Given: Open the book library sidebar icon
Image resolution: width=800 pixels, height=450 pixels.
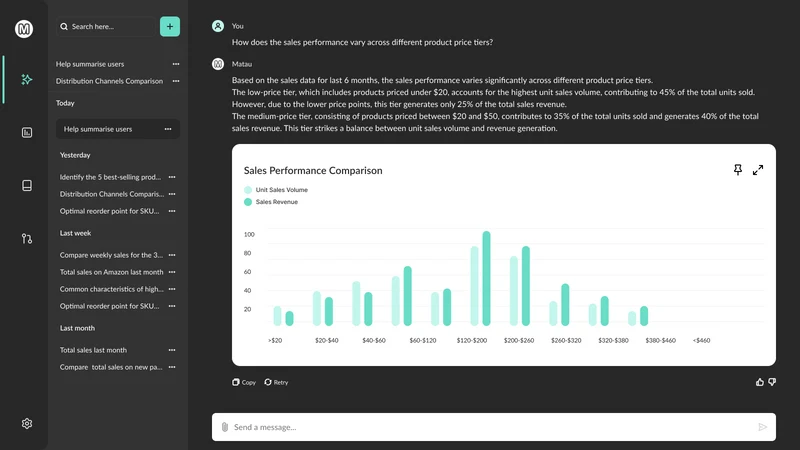Looking at the screenshot, I should point(27,185).
